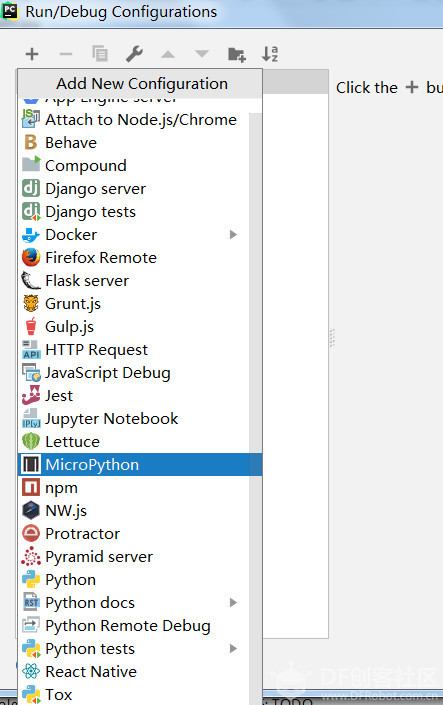
Task: Select Pyramid server configuration
Action: [x=133, y=557]
